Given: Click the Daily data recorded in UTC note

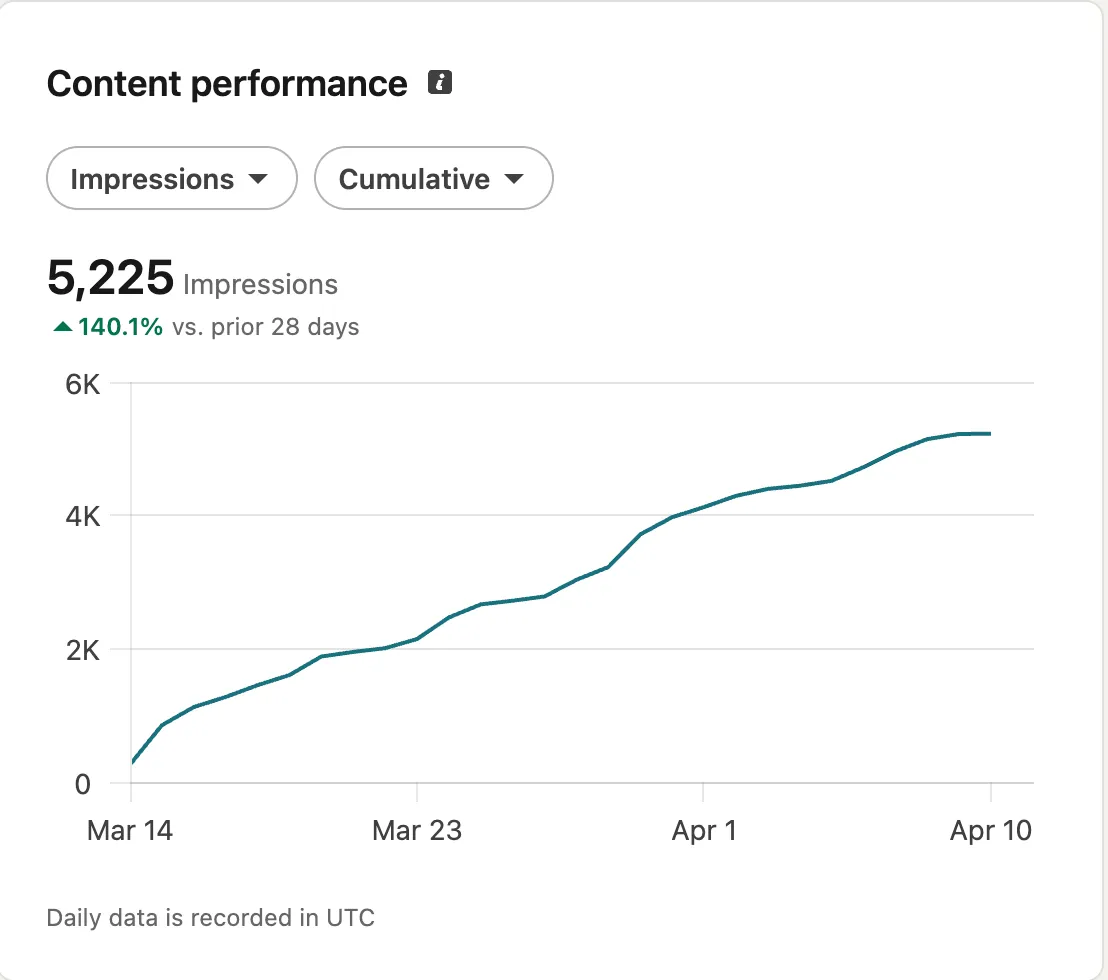Looking at the screenshot, I should (x=210, y=917).
